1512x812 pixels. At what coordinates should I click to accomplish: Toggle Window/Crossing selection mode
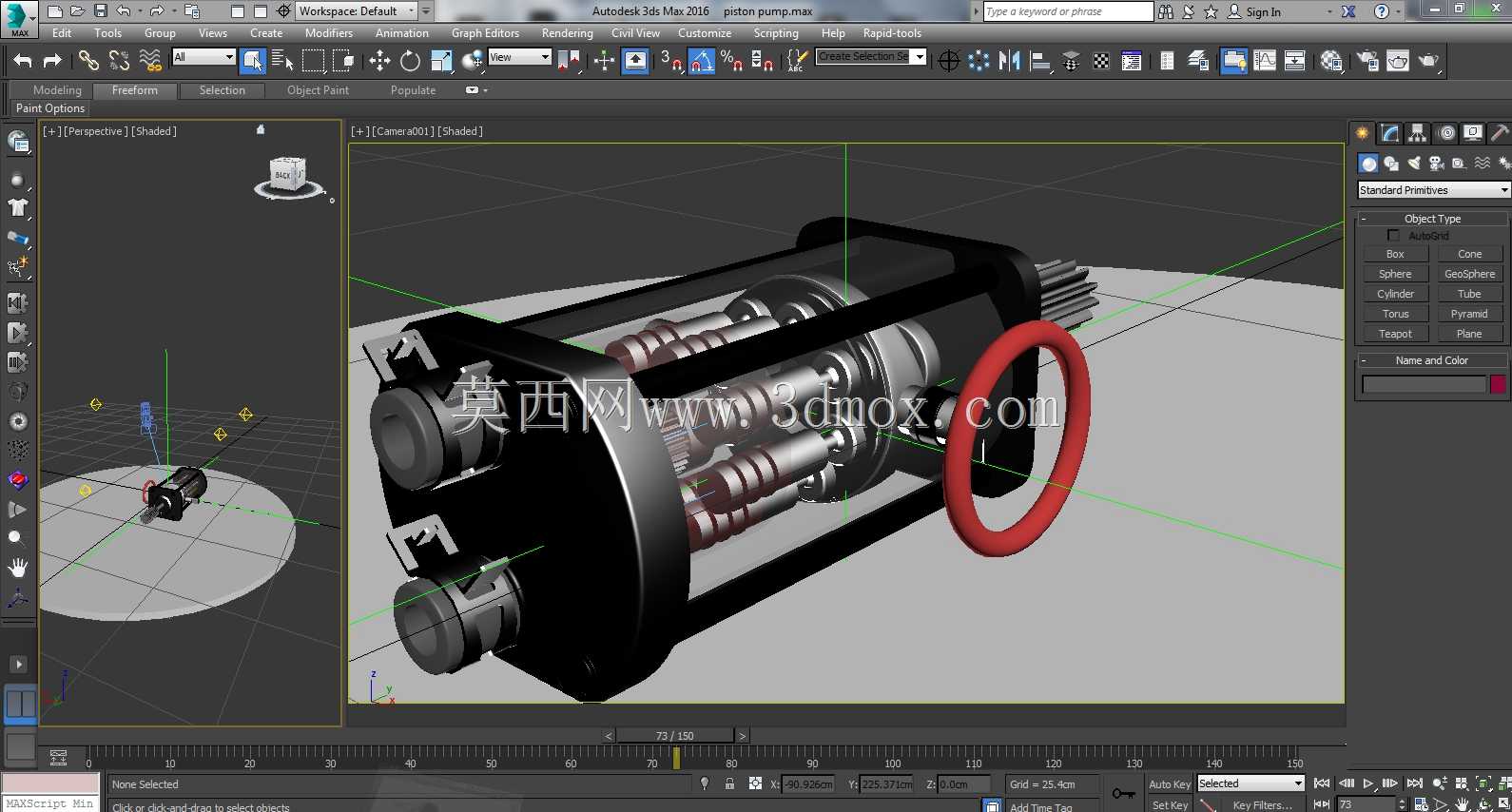pos(344,61)
